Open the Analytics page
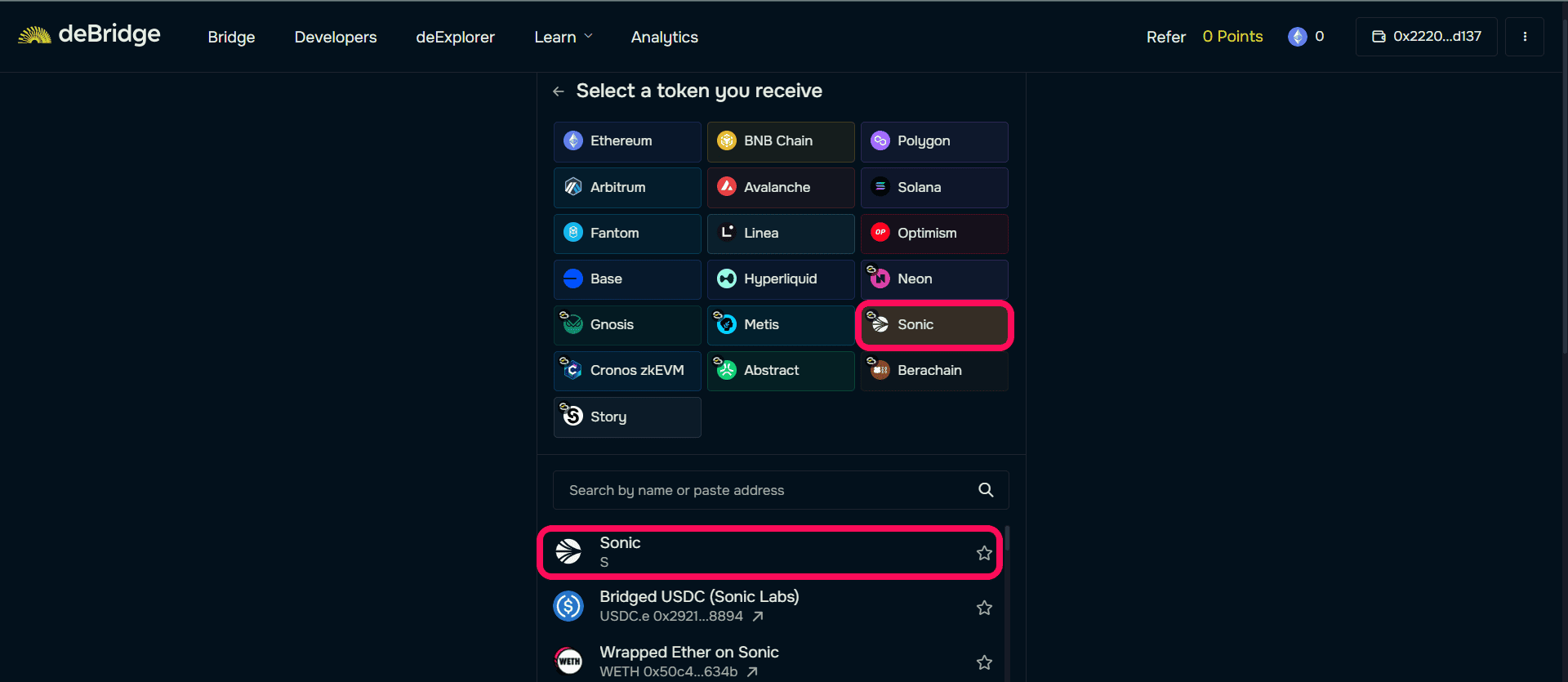Viewport: 1568px width, 682px height. (665, 37)
